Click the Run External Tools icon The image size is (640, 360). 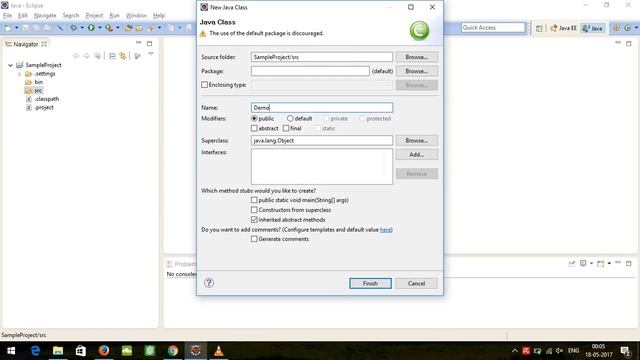tap(109, 28)
